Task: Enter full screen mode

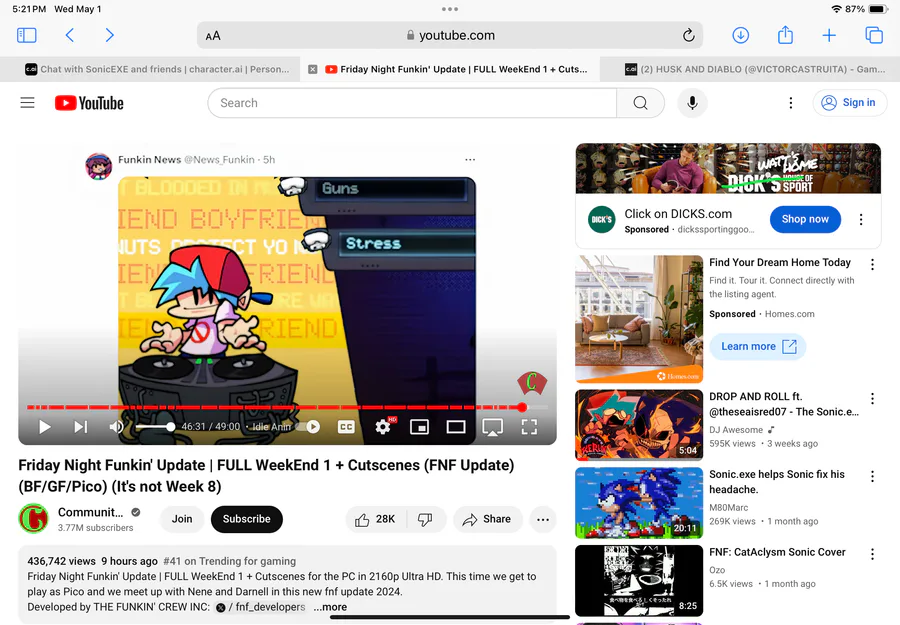Action: tap(529, 426)
